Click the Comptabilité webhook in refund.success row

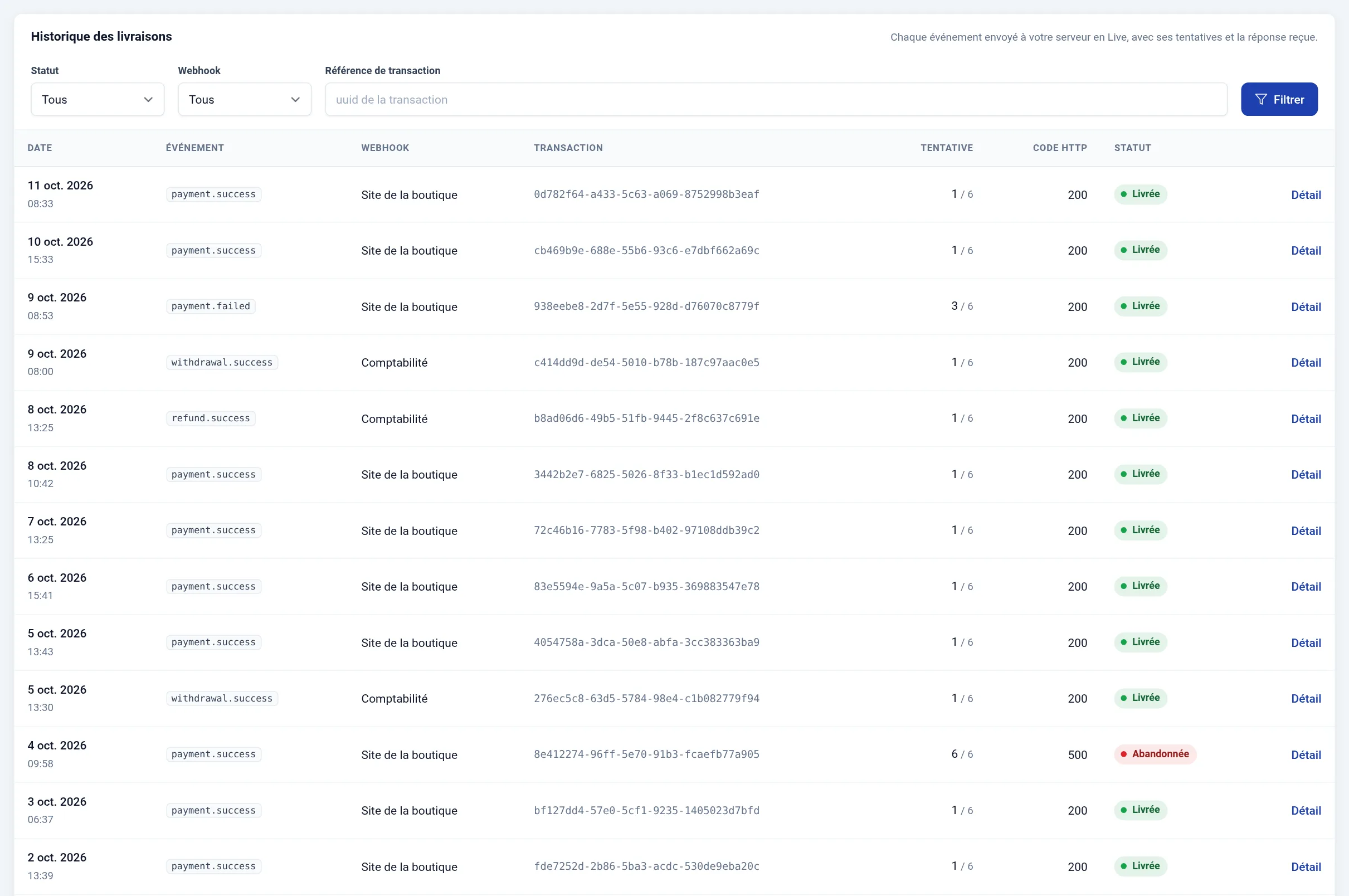click(x=395, y=419)
